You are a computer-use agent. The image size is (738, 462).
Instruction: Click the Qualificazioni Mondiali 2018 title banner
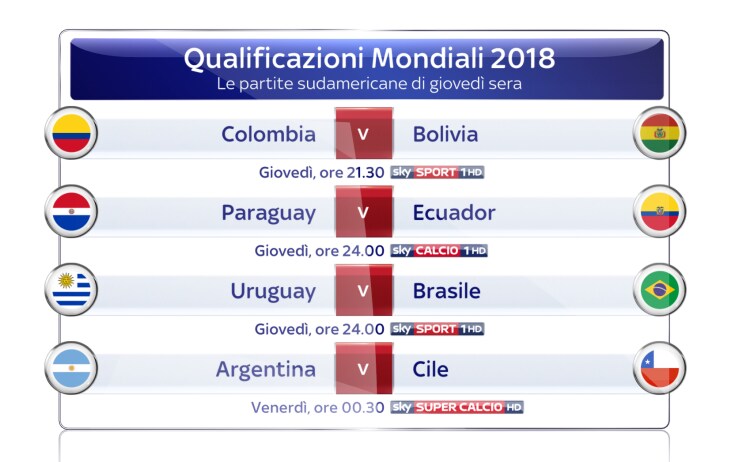(367, 69)
